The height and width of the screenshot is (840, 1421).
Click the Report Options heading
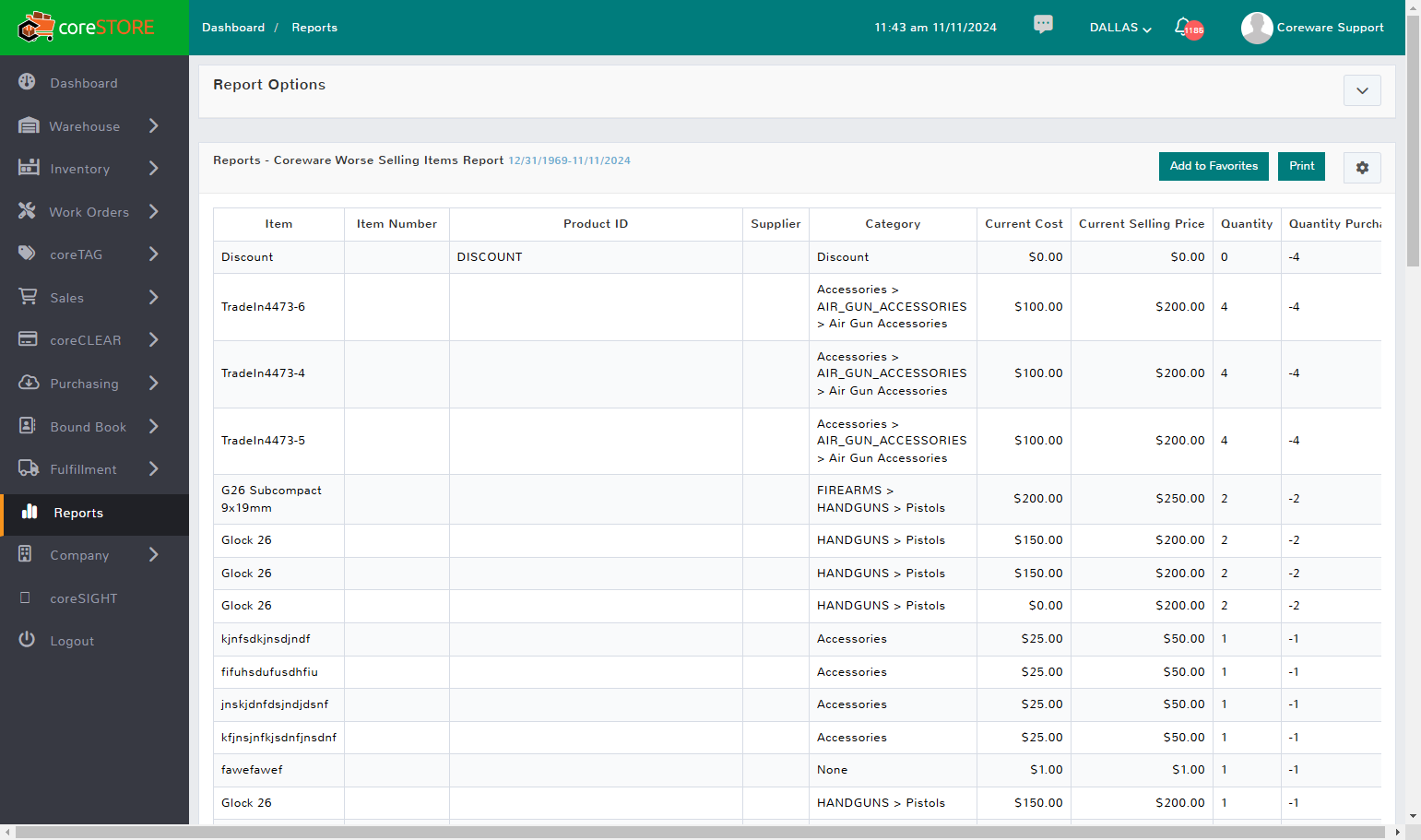[269, 85]
